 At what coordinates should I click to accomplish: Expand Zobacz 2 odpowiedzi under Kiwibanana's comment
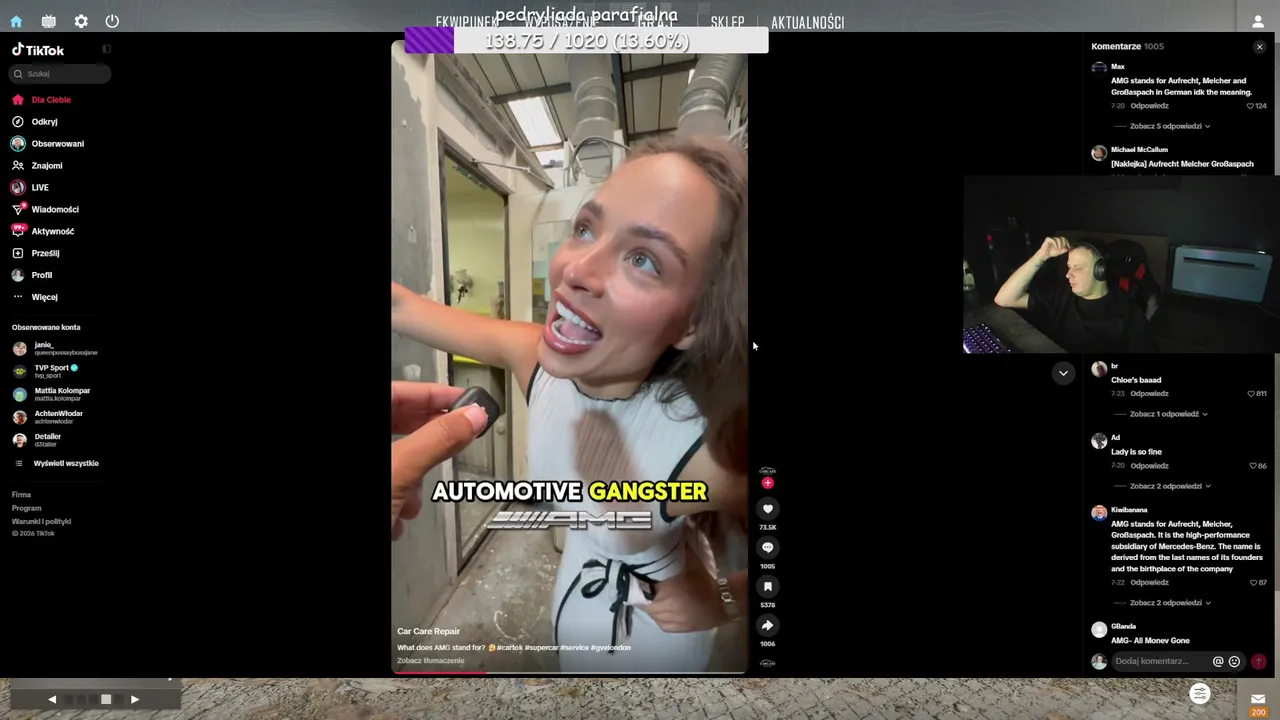pyautogui.click(x=1170, y=603)
